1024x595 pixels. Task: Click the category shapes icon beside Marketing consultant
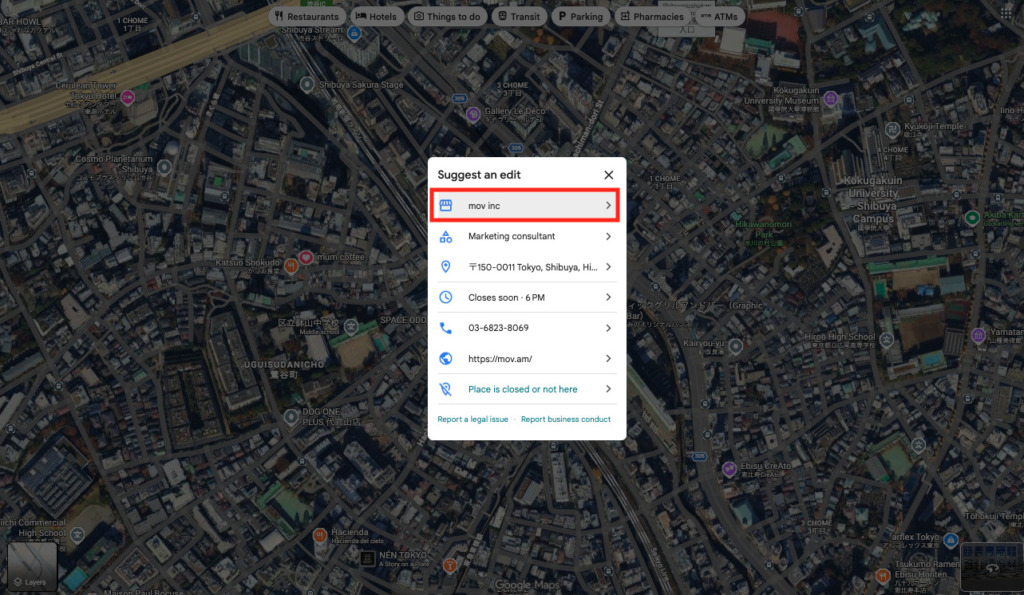coord(446,237)
